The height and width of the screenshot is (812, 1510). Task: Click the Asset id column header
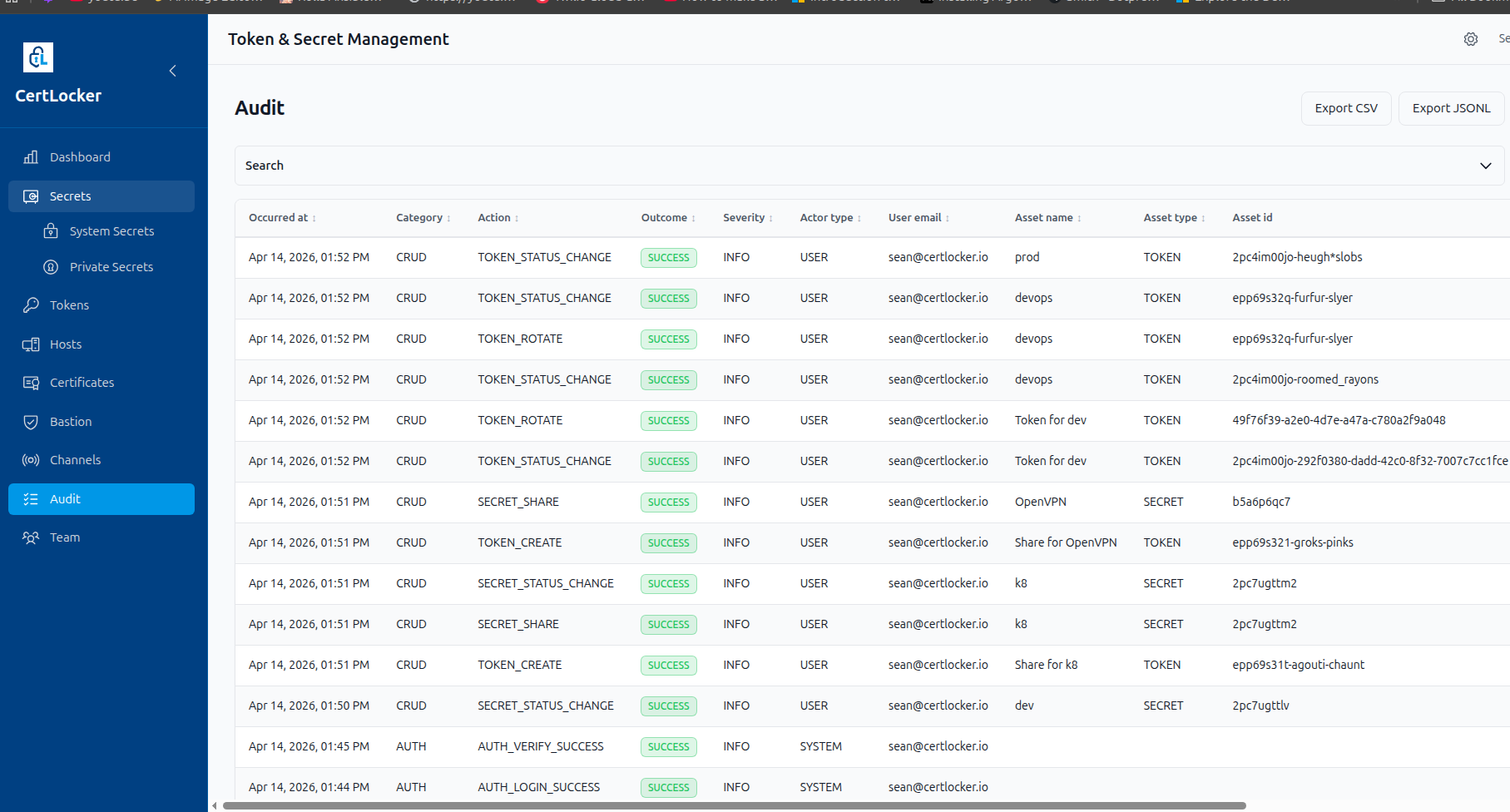pos(1252,218)
